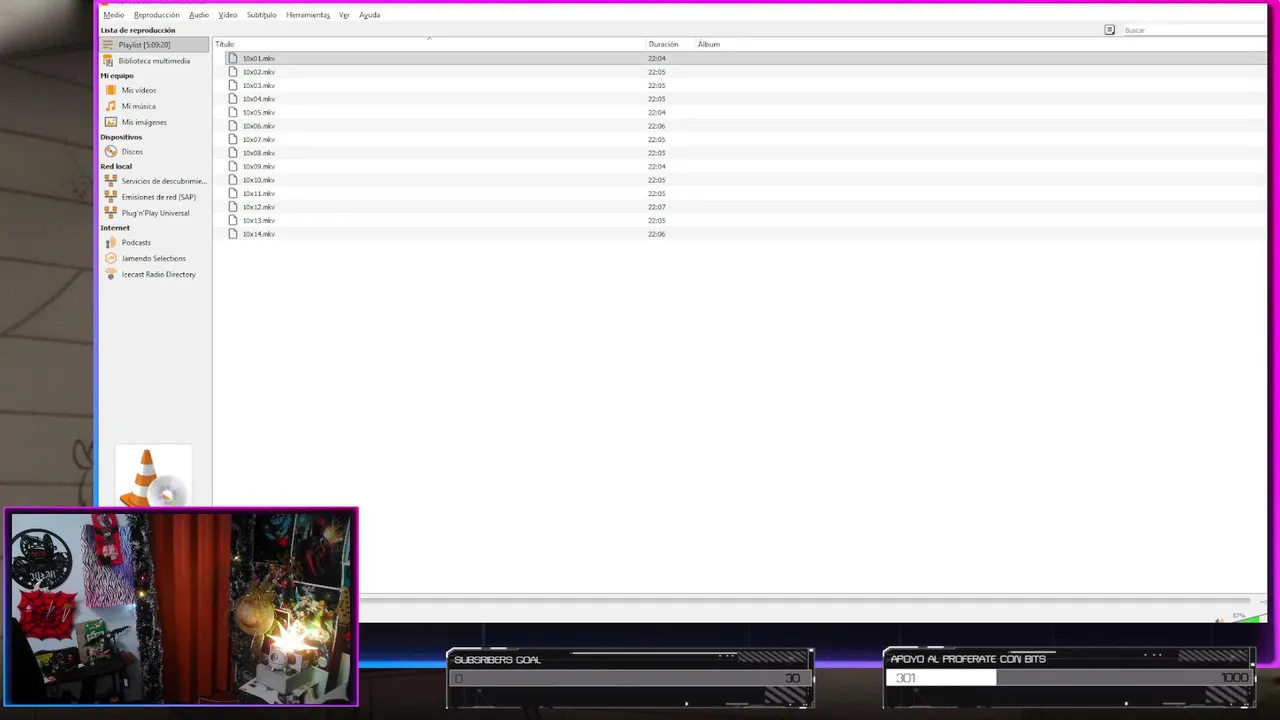Screen dimensions: 1280x720
Task: Click the webcam overlay feed
Action: [181, 607]
